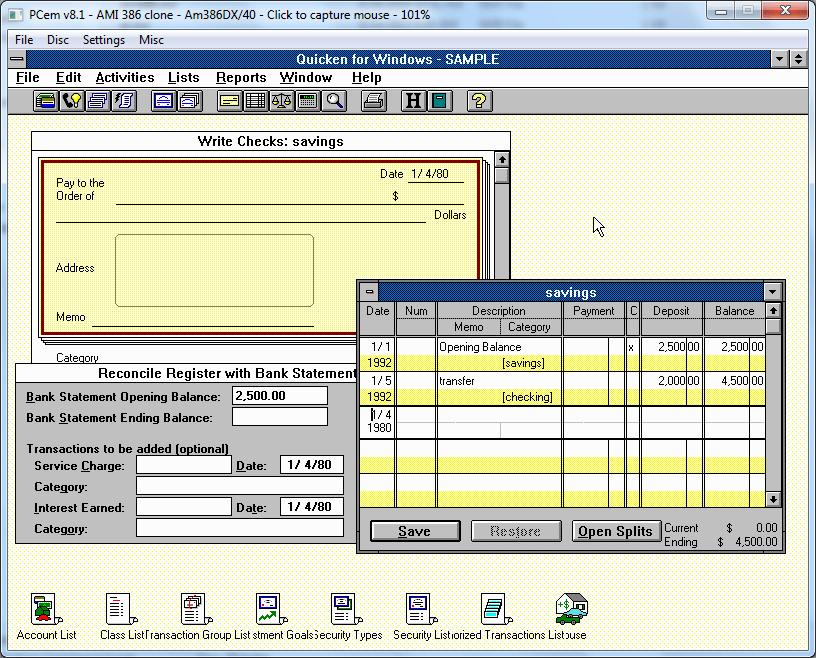Open the Reports menu
The image size is (816, 658).
(241, 78)
